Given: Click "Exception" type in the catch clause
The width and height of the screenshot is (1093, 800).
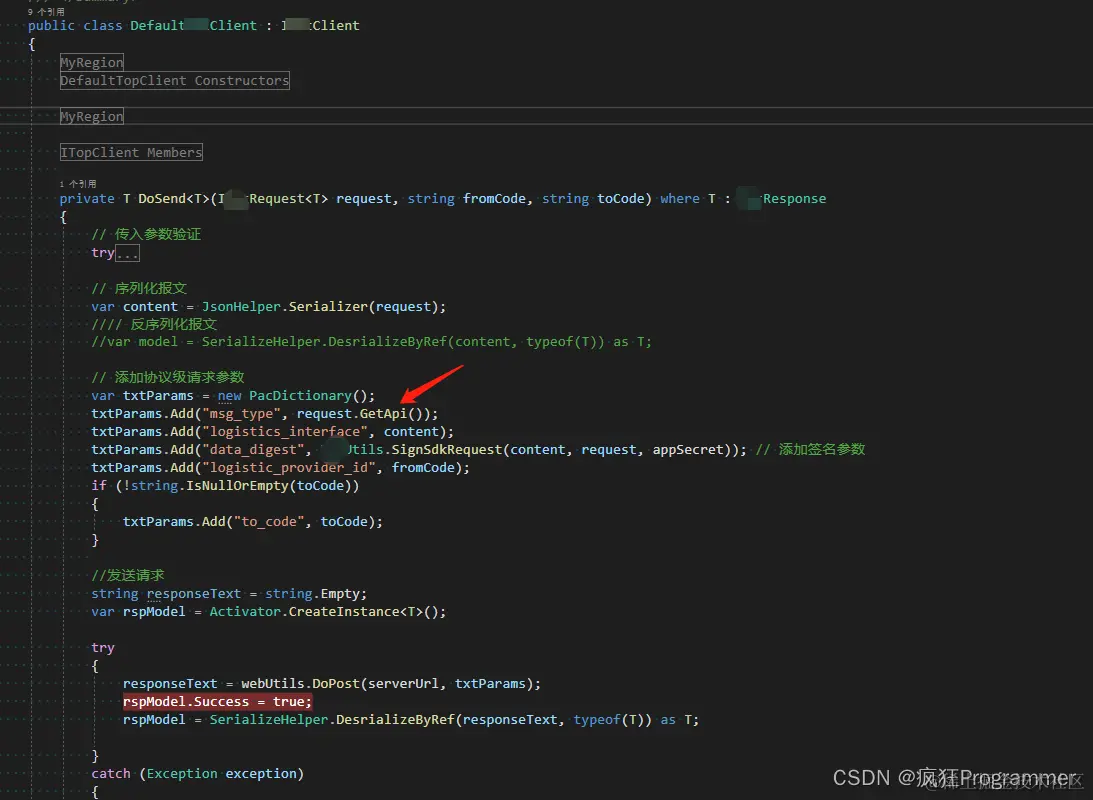Looking at the screenshot, I should click(182, 774).
